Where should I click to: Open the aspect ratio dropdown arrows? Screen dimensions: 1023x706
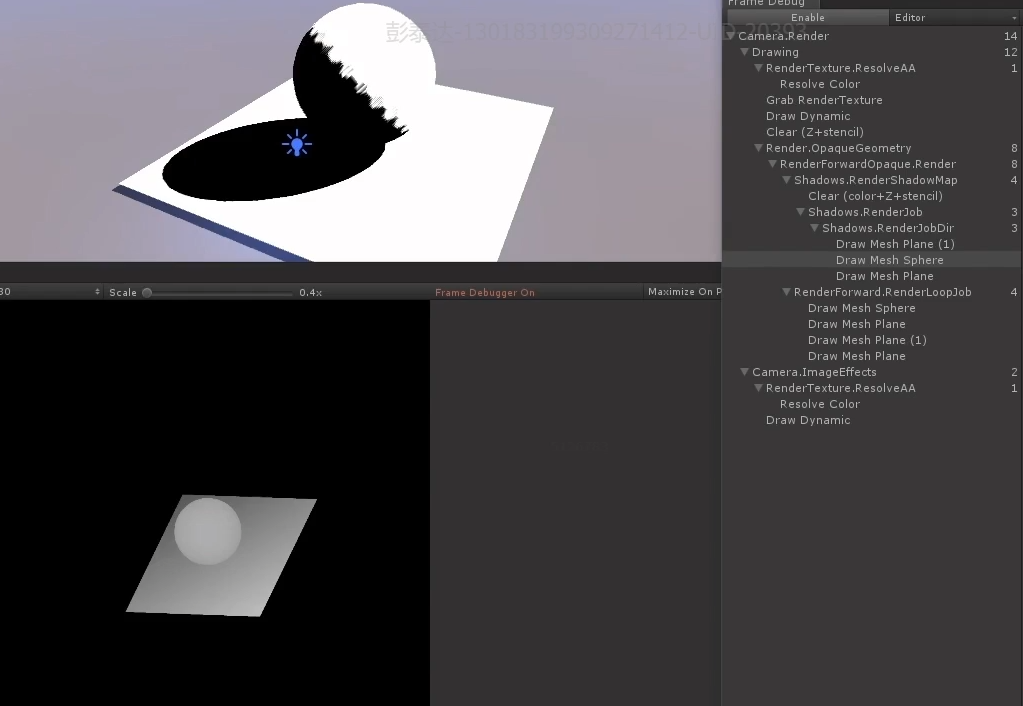pyautogui.click(x=97, y=292)
